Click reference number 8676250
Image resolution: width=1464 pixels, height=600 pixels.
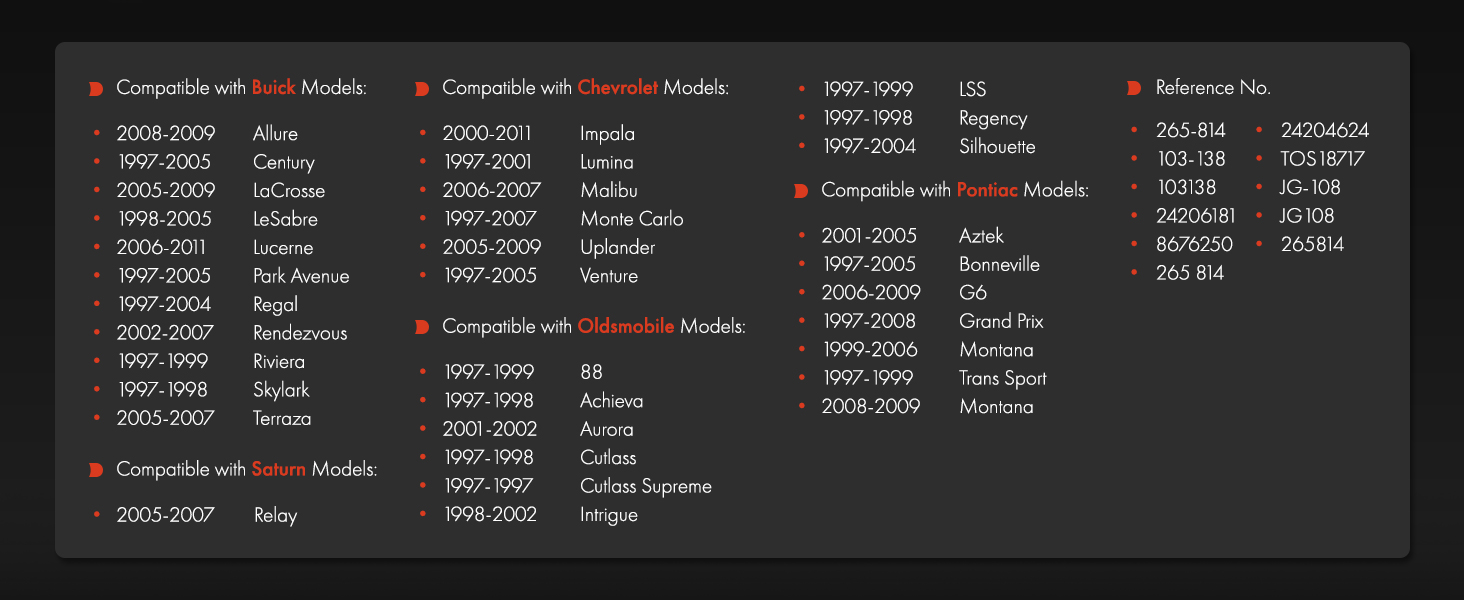pos(1194,244)
